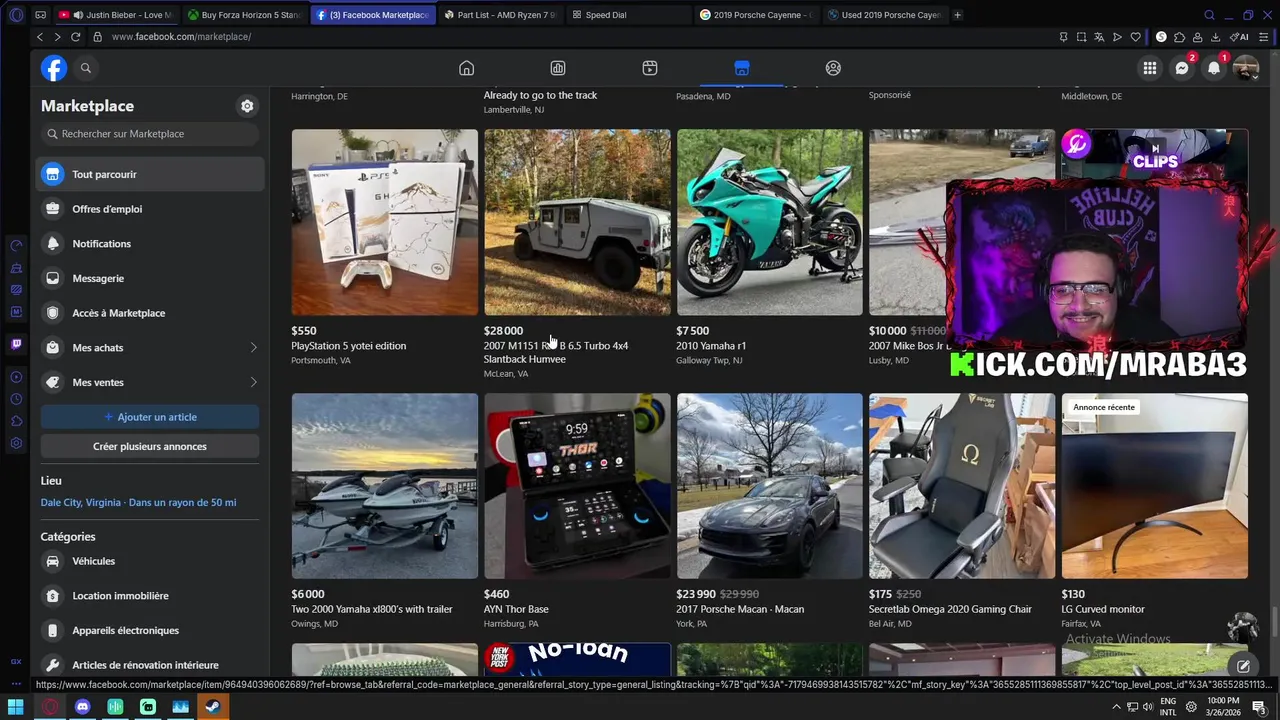Screen dimensions: 1280x720
Task: Open 2007 M1151 Humvee listing photo
Action: (x=577, y=222)
